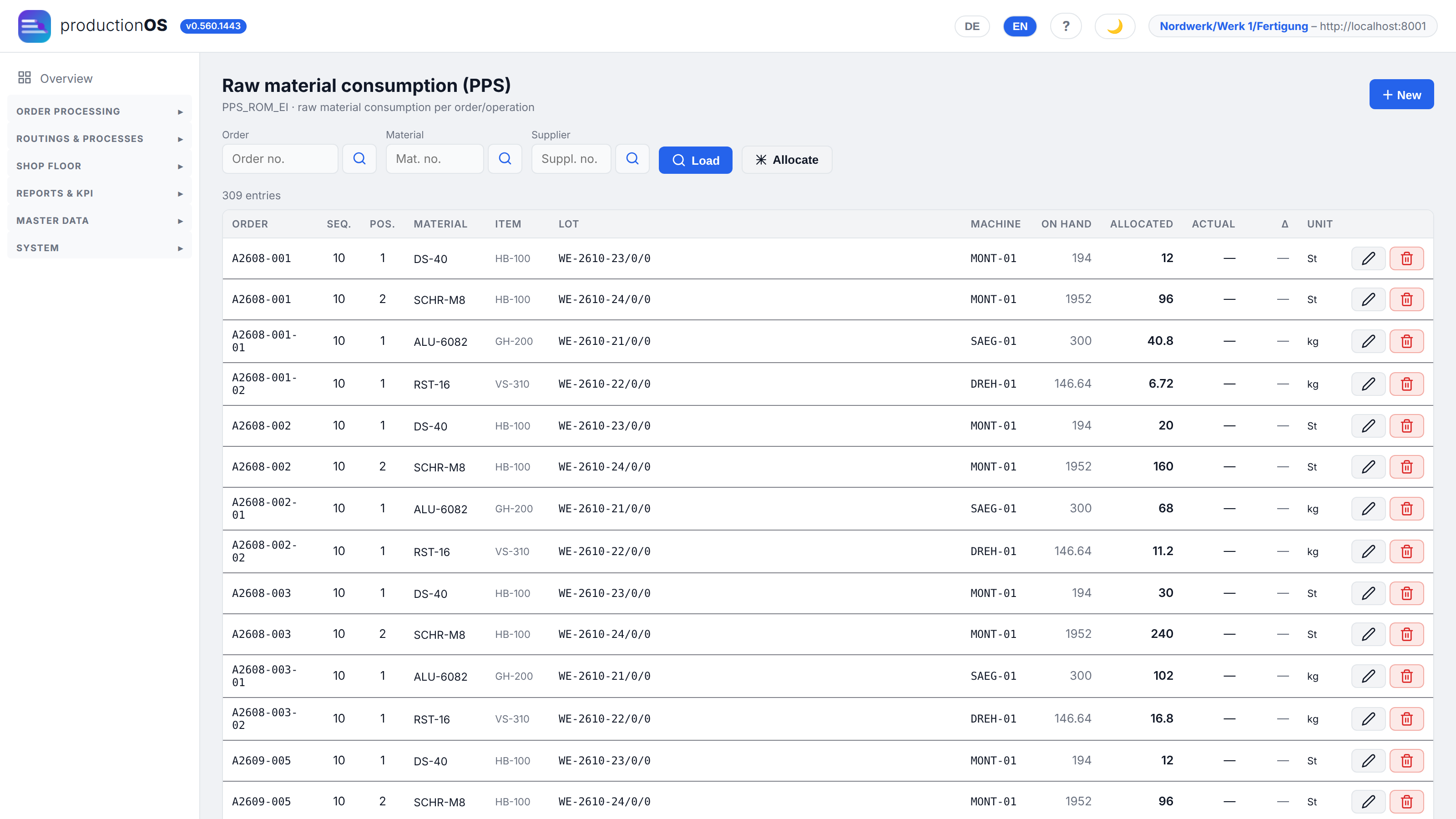Toggle dark mode with moon icon
The image size is (1456, 819).
point(1115,26)
